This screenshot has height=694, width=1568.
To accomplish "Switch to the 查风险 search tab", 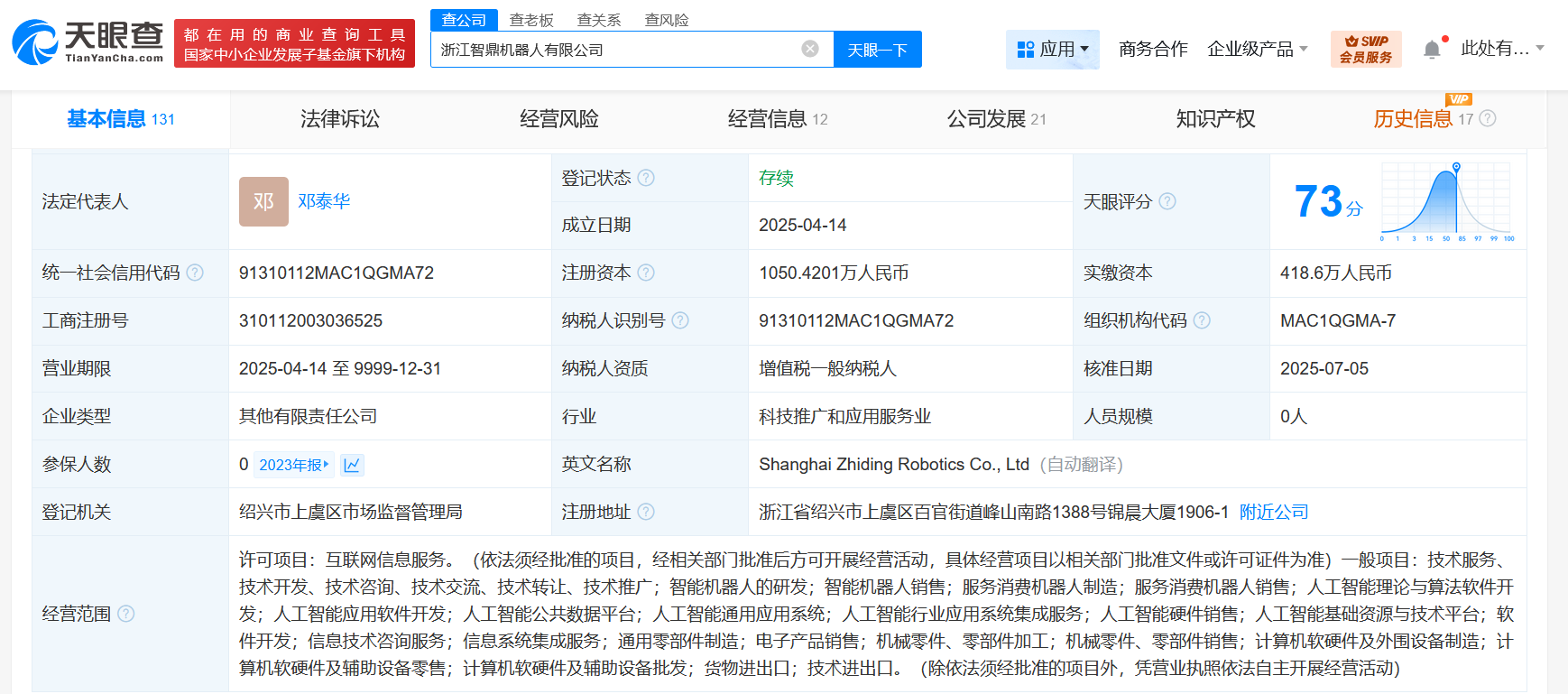I will (x=667, y=20).
